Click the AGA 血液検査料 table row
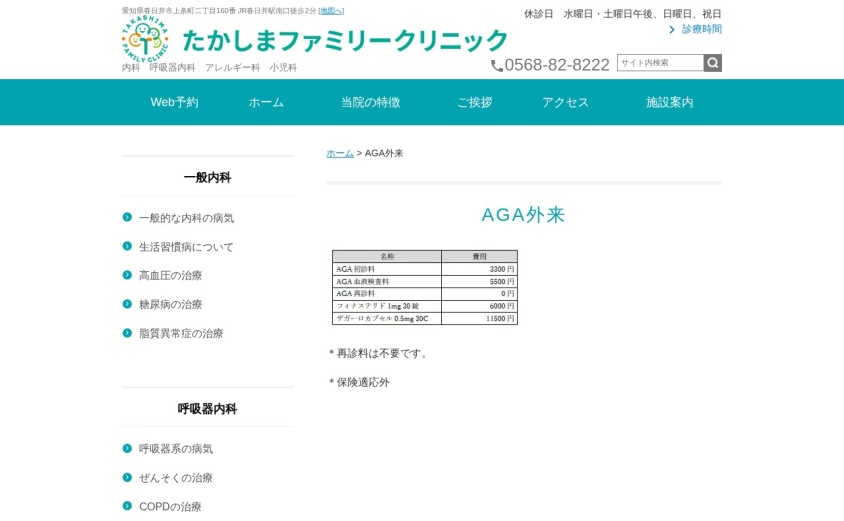Screen dimensions: 844x521 [x=425, y=281]
